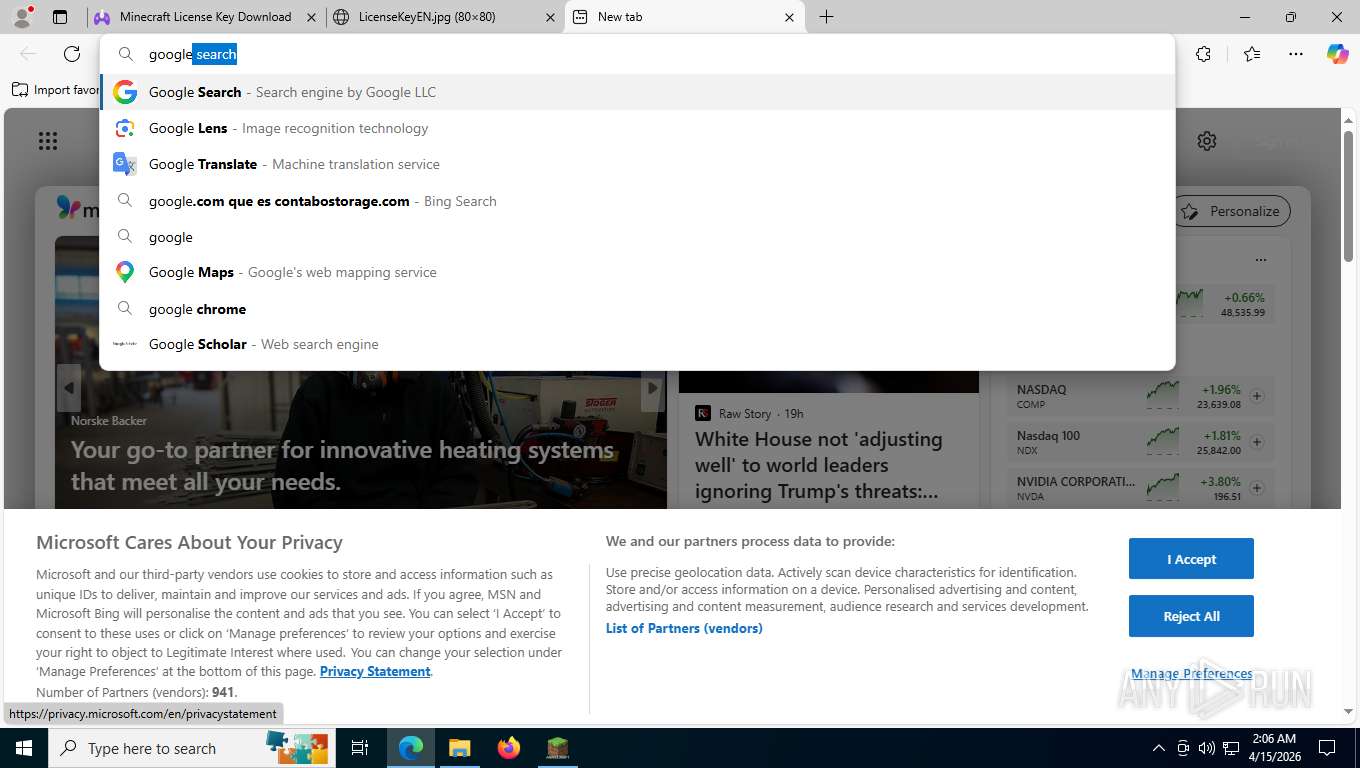The image size is (1360, 768).
Task: Open File Explorer from taskbar
Action: pos(459,748)
